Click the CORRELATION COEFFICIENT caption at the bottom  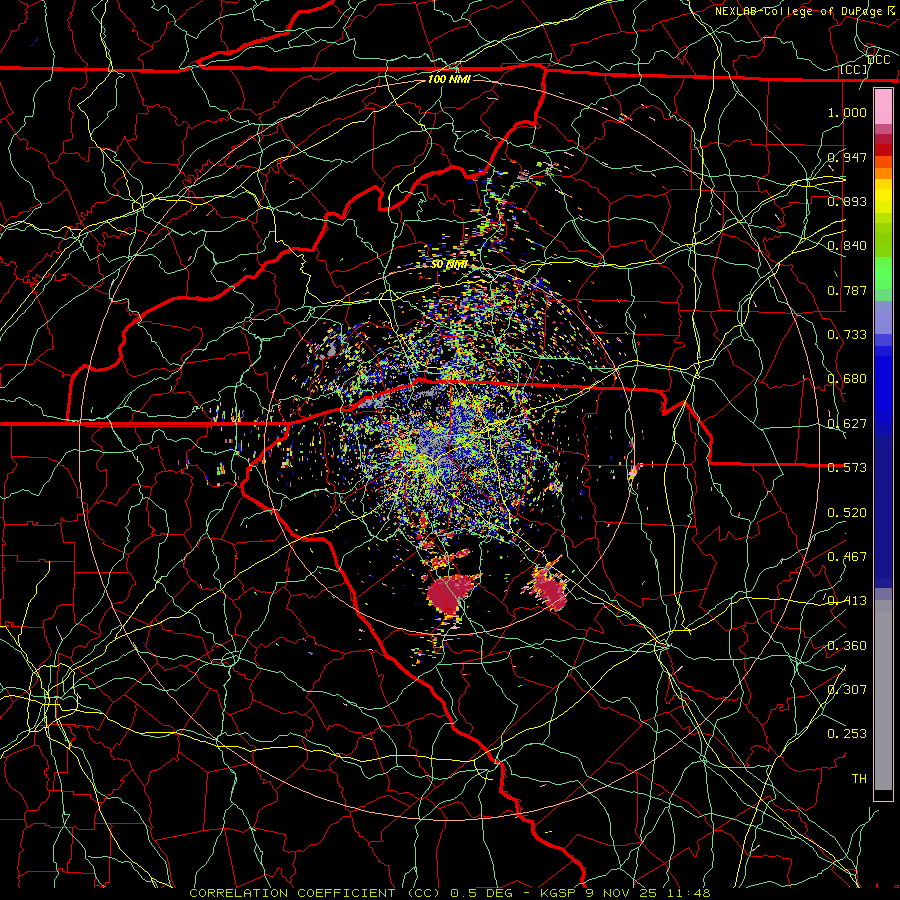pos(292,893)
